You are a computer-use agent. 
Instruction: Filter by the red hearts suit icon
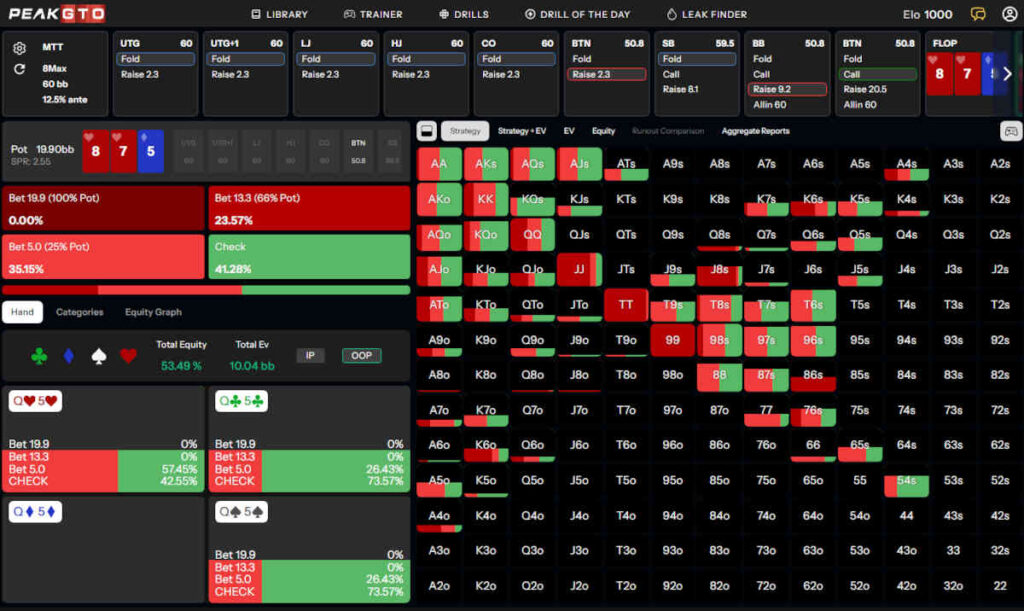[128, 356]
